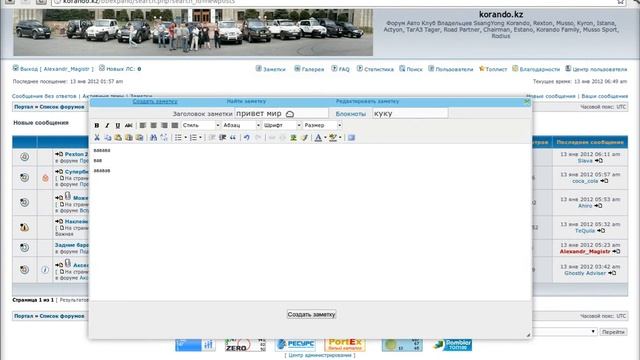The width and height of the screenshot is (640, 360).
Task: Click the background highlight color icon
Action: click(333, 138)
